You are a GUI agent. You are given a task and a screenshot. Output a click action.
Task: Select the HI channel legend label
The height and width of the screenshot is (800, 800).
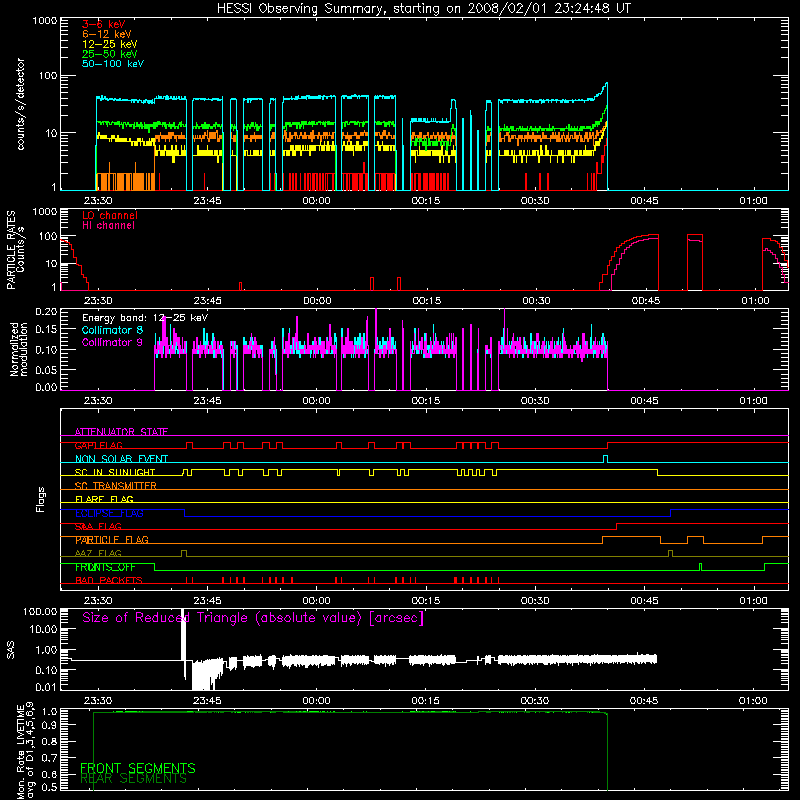click(108, 225)
